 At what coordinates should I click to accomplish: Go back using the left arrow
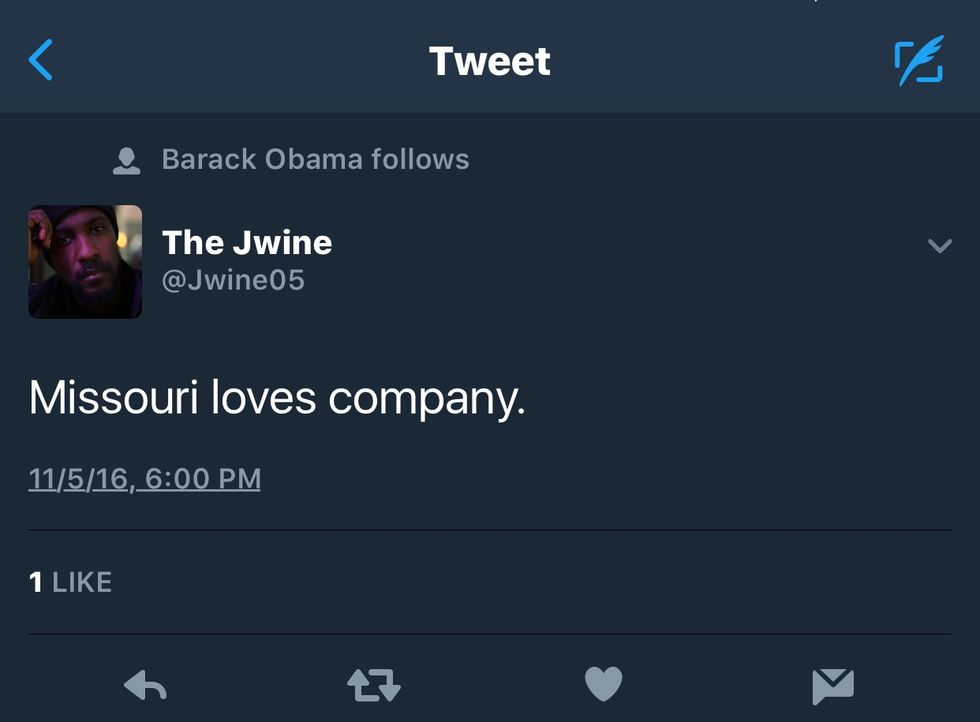41,60
